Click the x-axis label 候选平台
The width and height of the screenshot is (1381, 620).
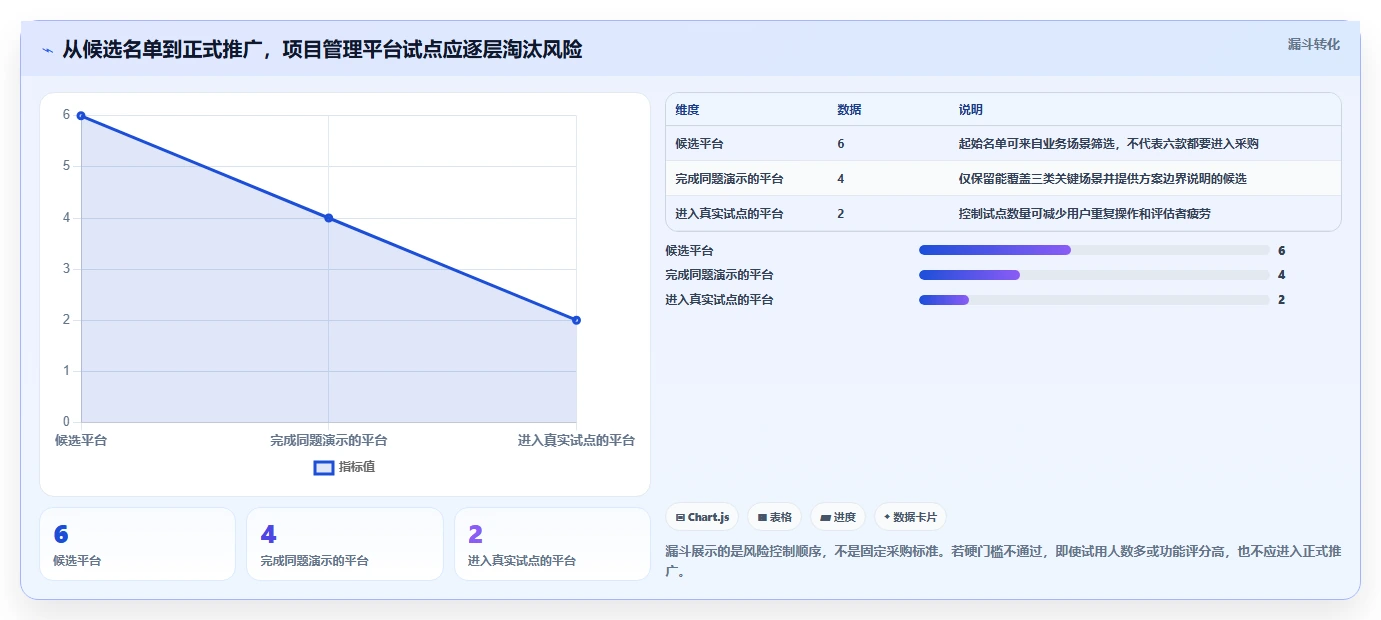point(81,441)
